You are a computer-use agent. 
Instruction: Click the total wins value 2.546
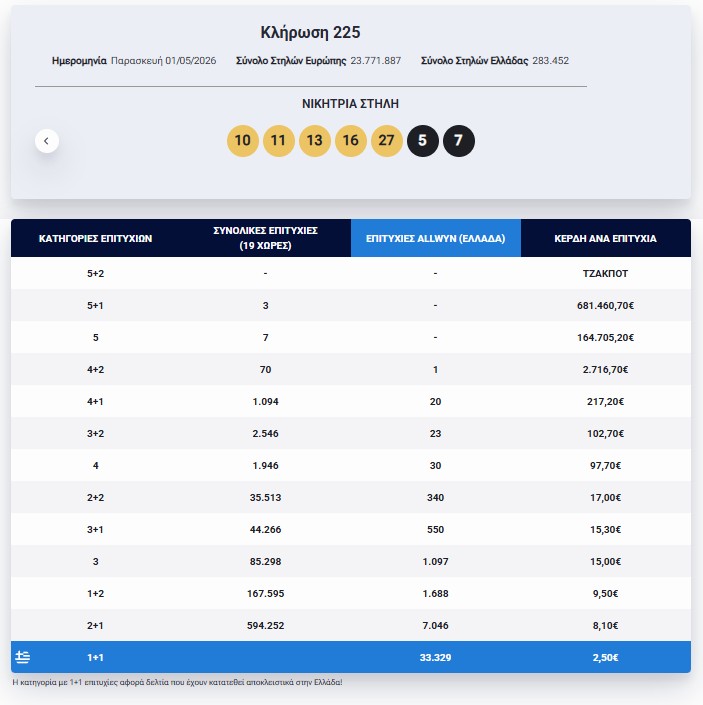(265, 433)
